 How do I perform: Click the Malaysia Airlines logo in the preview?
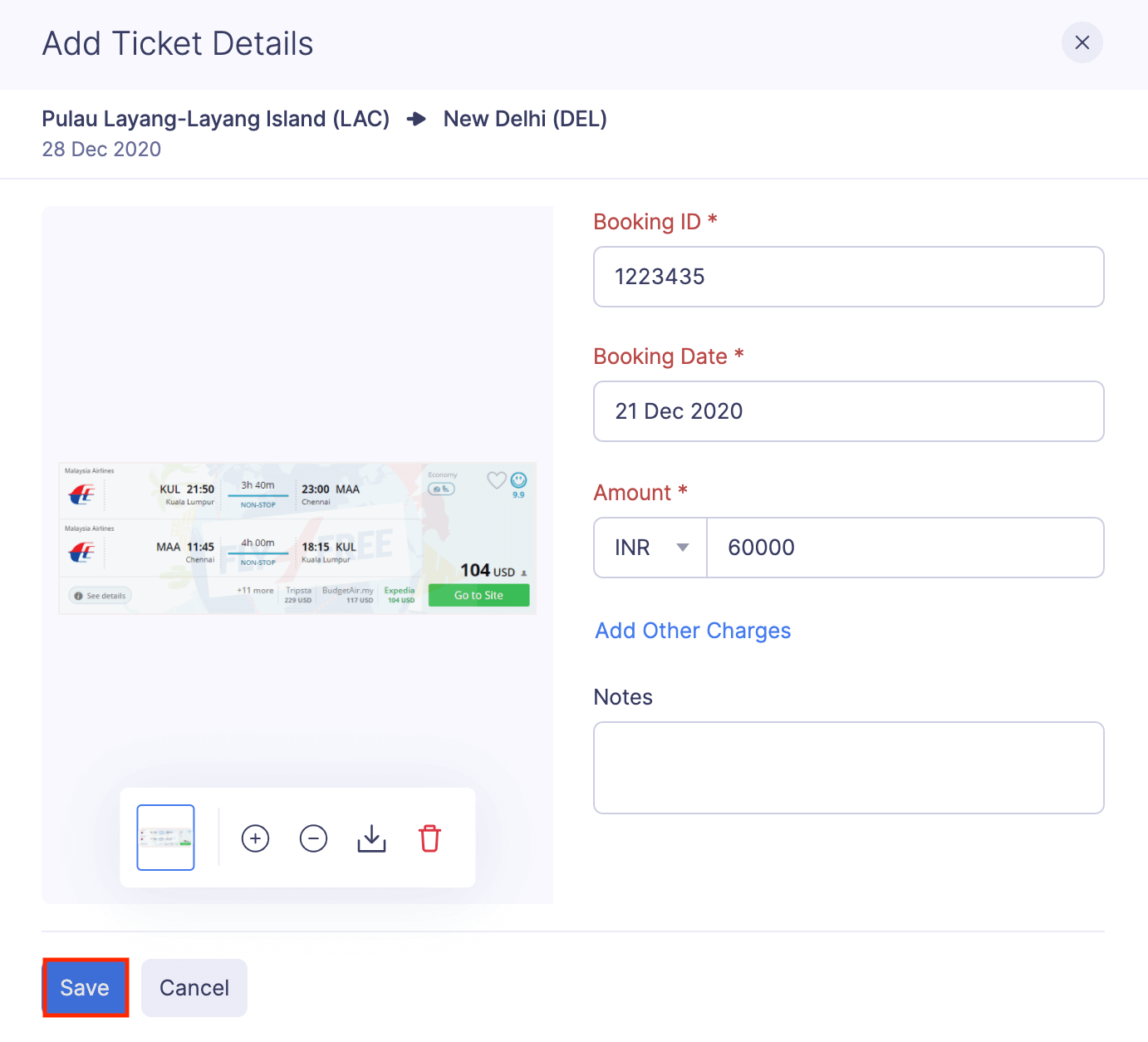pos(81,491)
